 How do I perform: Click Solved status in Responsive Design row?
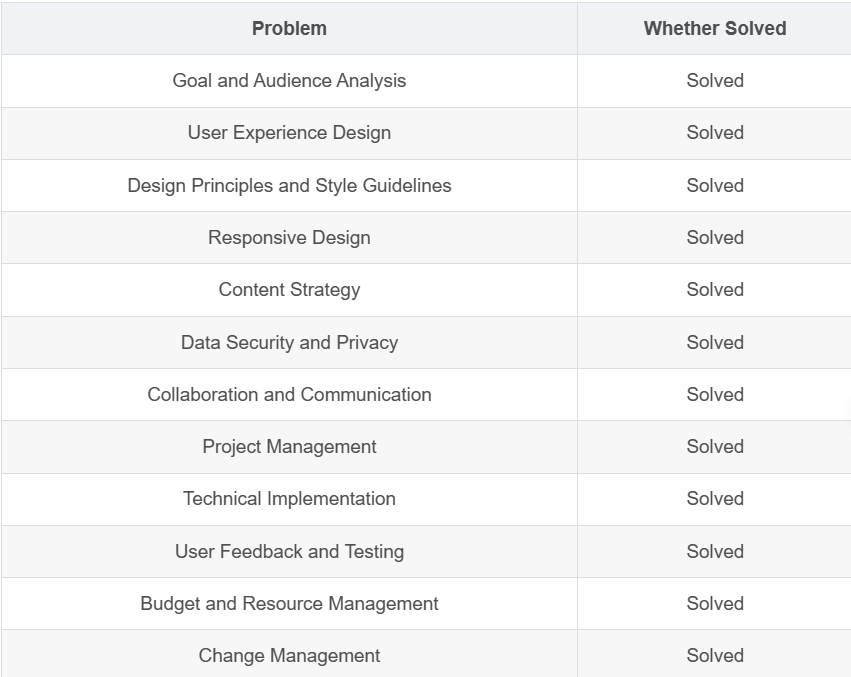click(x=715, y=238)
